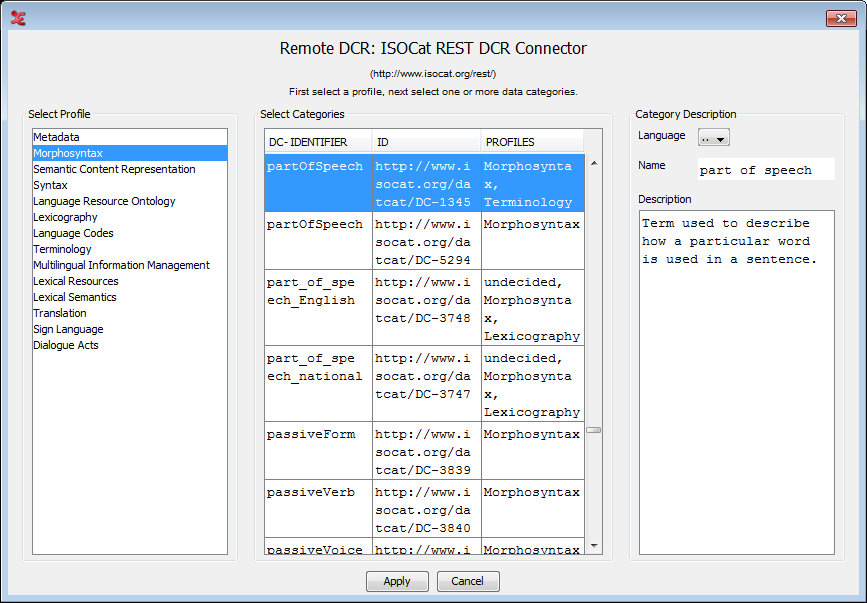Select the Syntax profile

tap(129, 185)
